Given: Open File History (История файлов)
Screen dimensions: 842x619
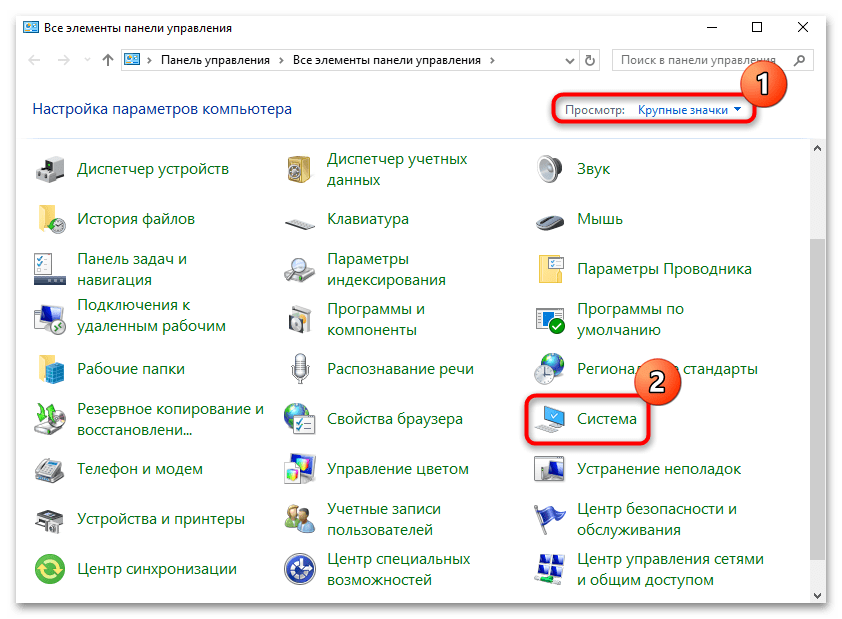Looking at the screenshot, I should pyautogui.click(x=137, y=218).
